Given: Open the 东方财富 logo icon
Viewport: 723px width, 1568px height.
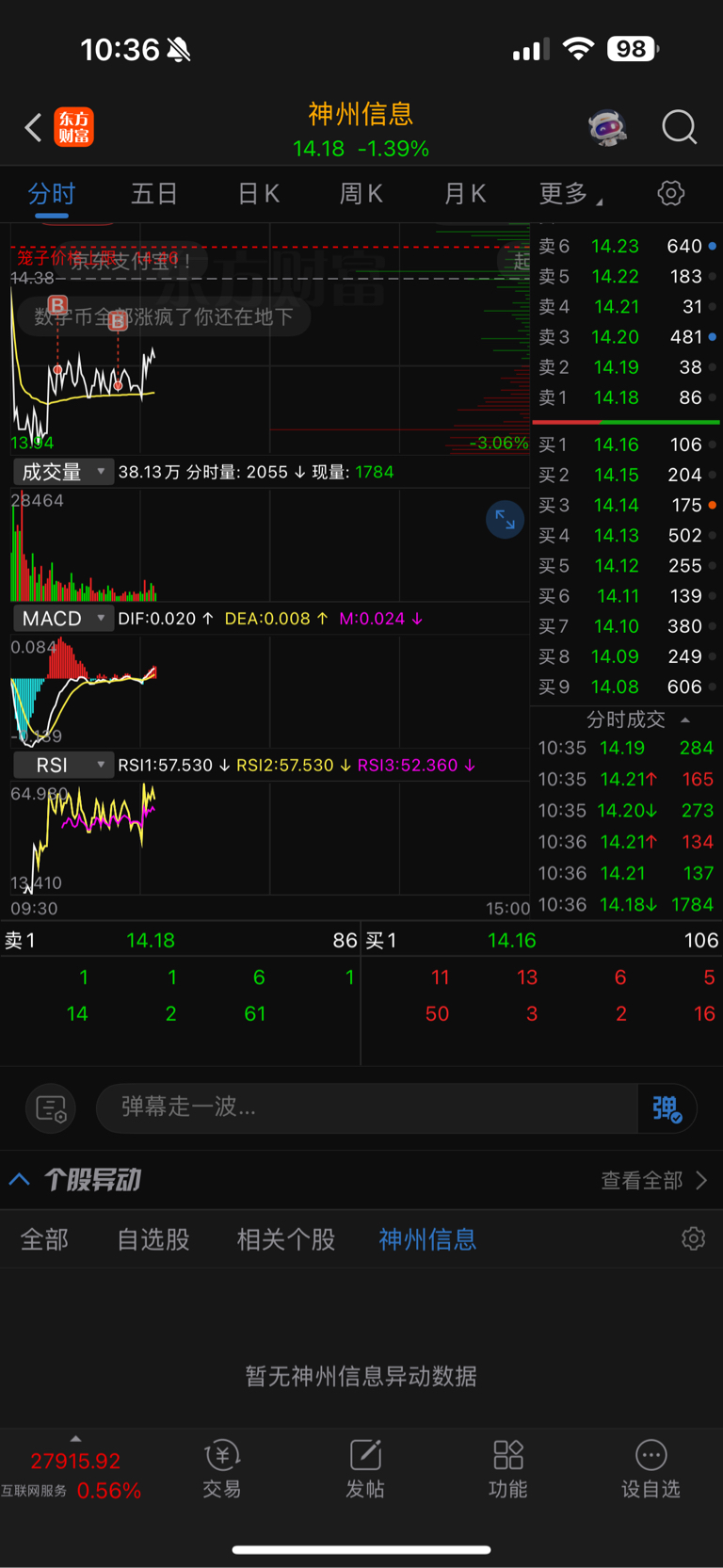Looking at the screenshot, I should click(x=74, y=127).
